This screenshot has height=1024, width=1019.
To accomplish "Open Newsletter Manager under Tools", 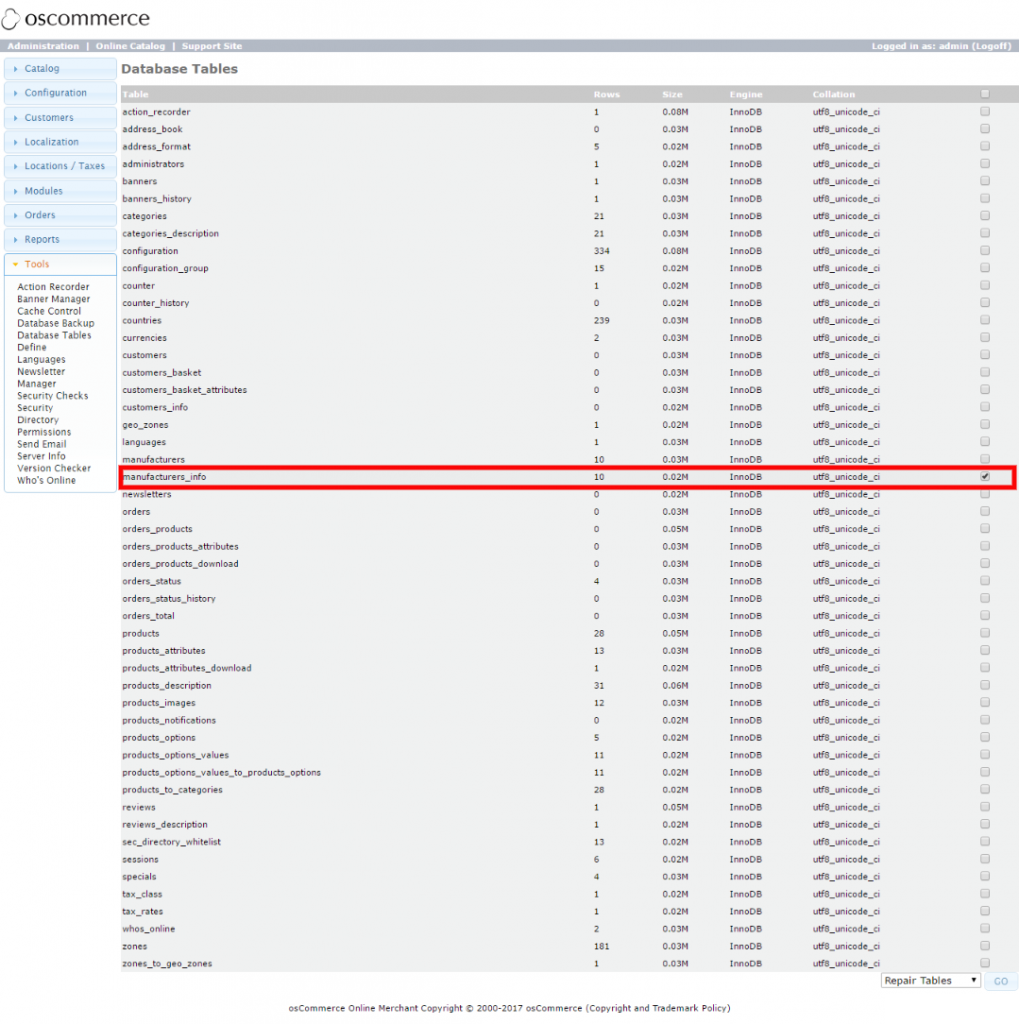I will click(41, 377).
